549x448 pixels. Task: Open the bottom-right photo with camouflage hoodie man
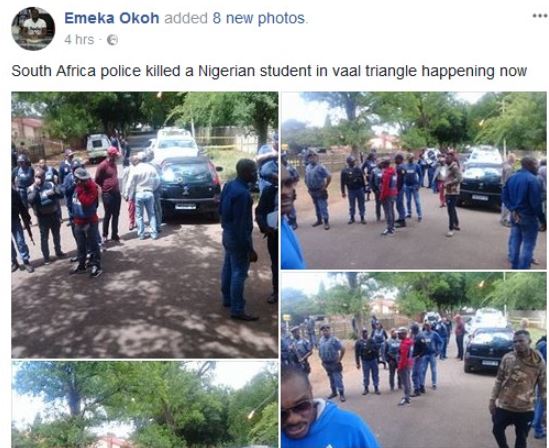coord(414,360)
